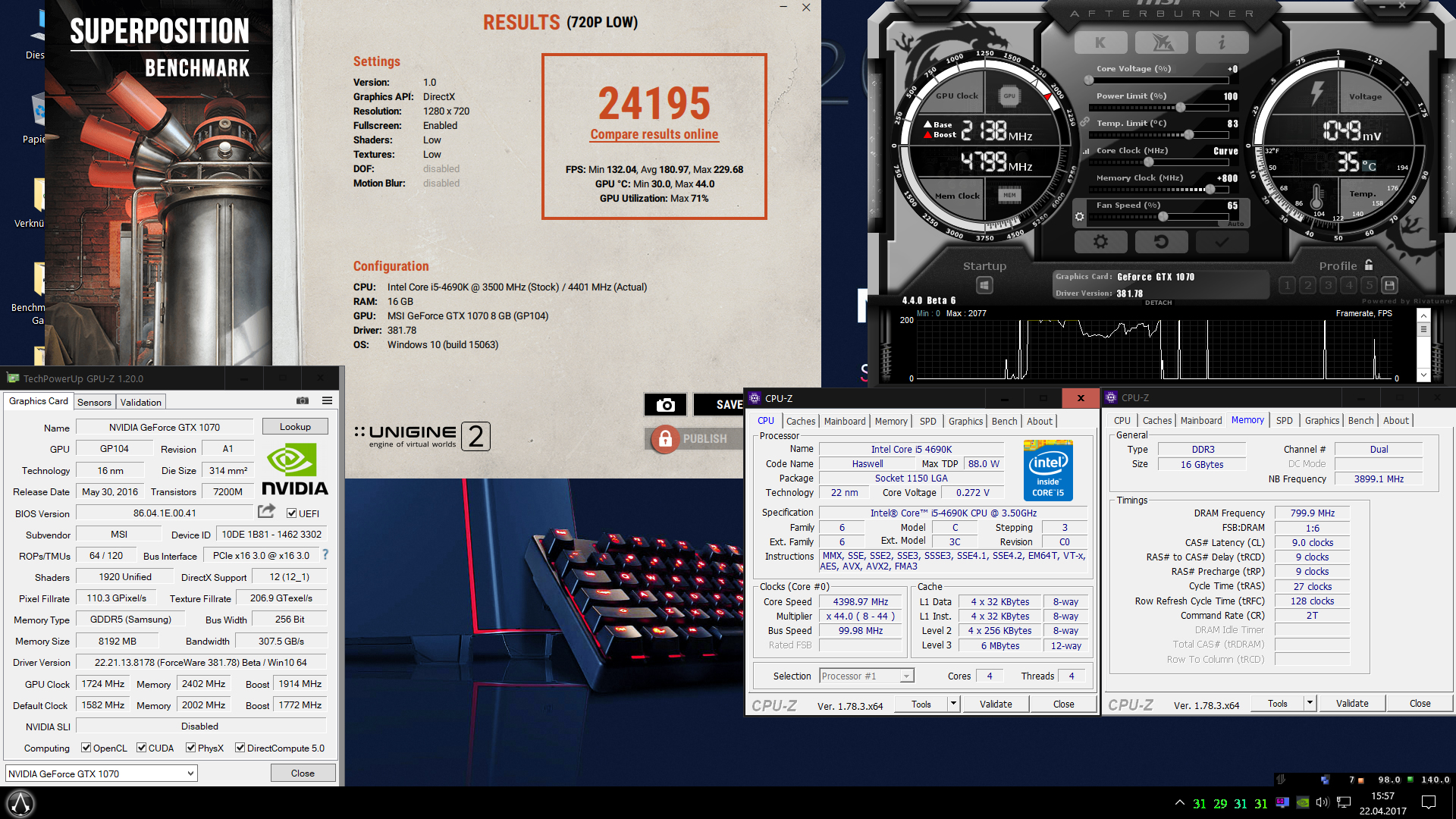The height and width of the screenshot is (819, 1456).
Task: Click the Afterburner information 'i' button
Action: point(1222,43)
